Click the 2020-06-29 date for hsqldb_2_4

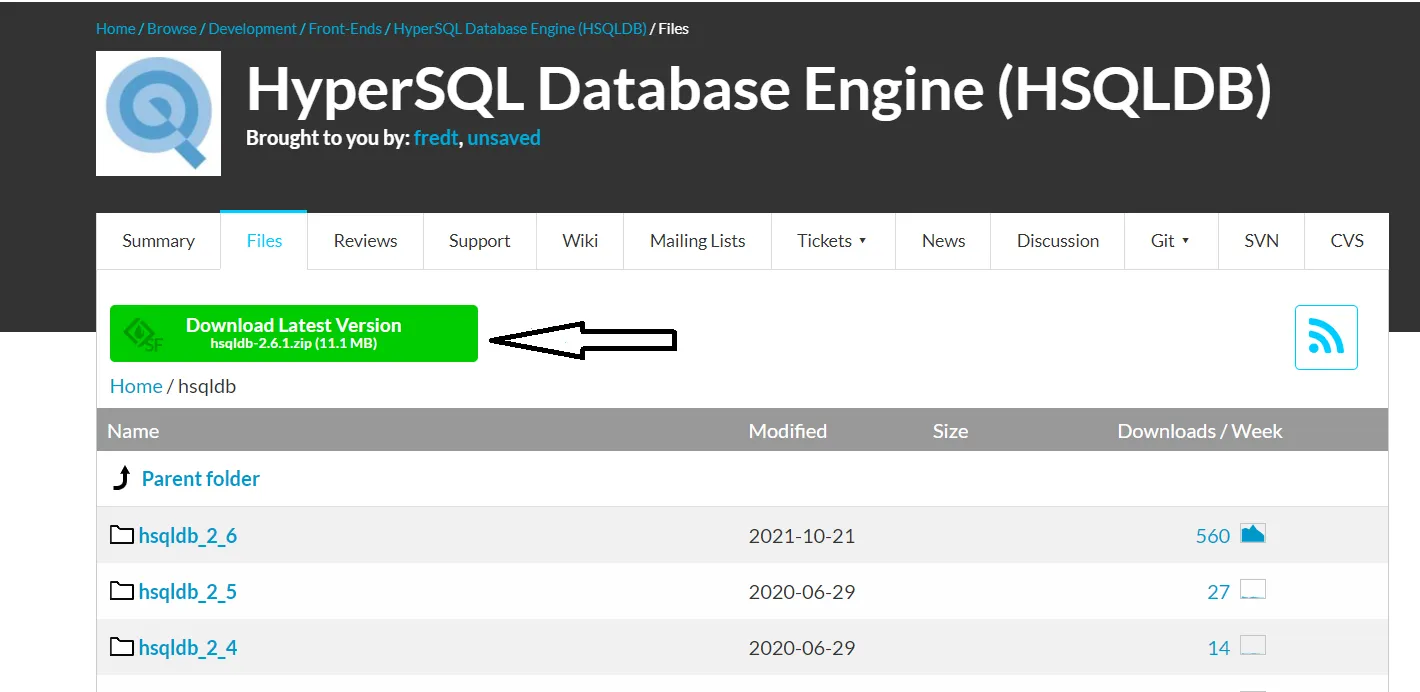pos(802,648)
